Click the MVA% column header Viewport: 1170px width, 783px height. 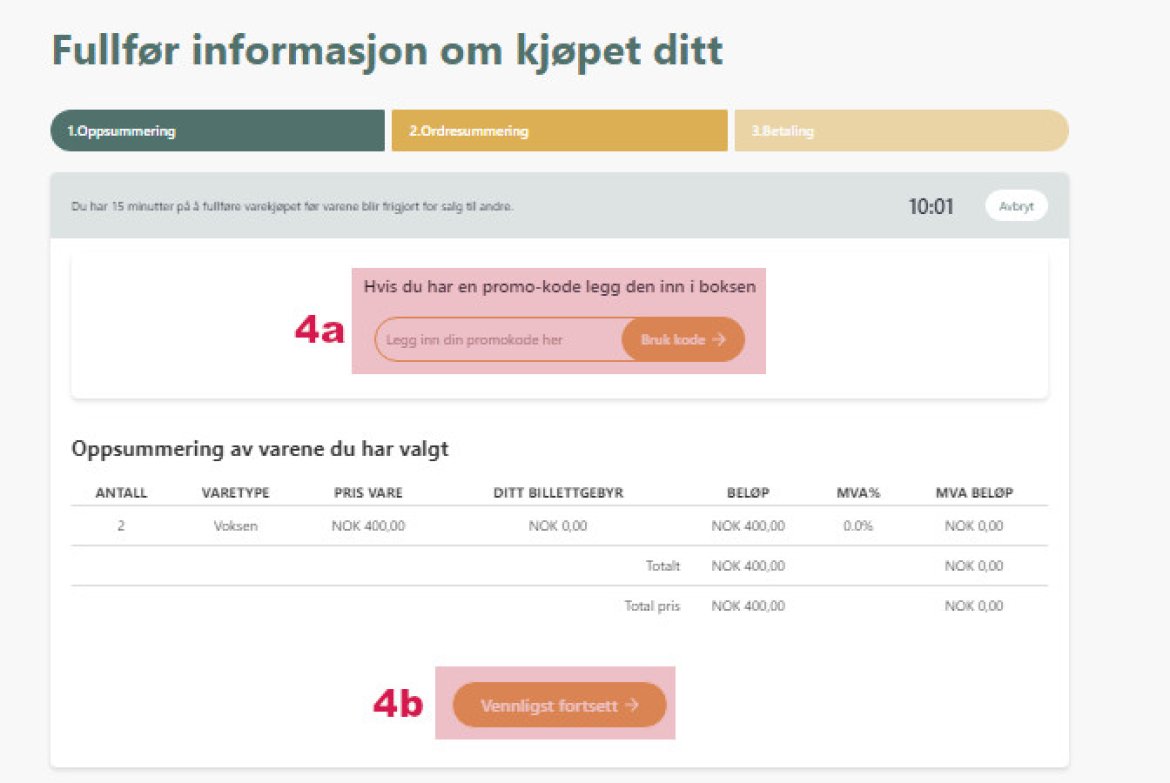858,493
